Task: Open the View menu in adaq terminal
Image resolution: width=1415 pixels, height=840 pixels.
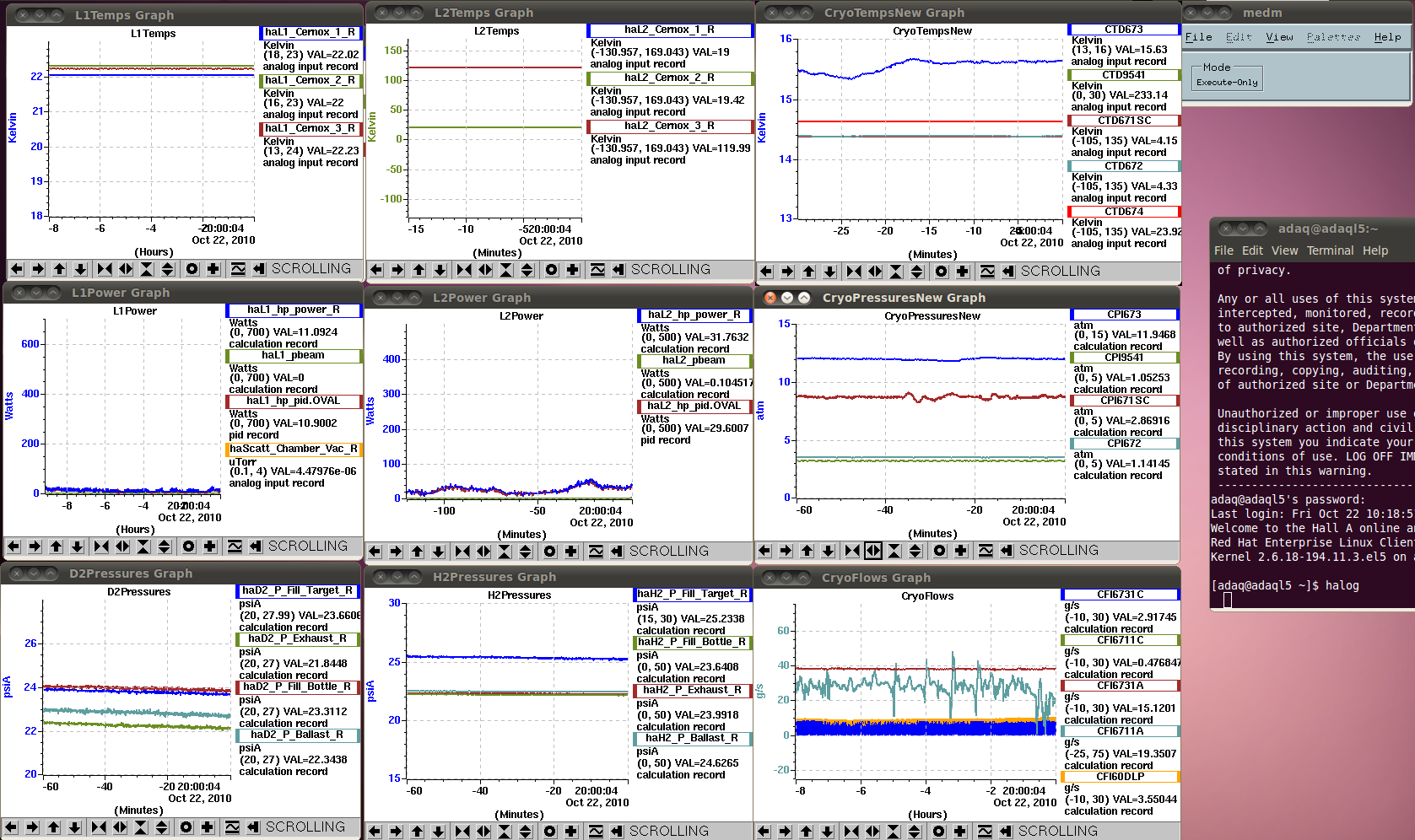Action: tap(1284, 250)
